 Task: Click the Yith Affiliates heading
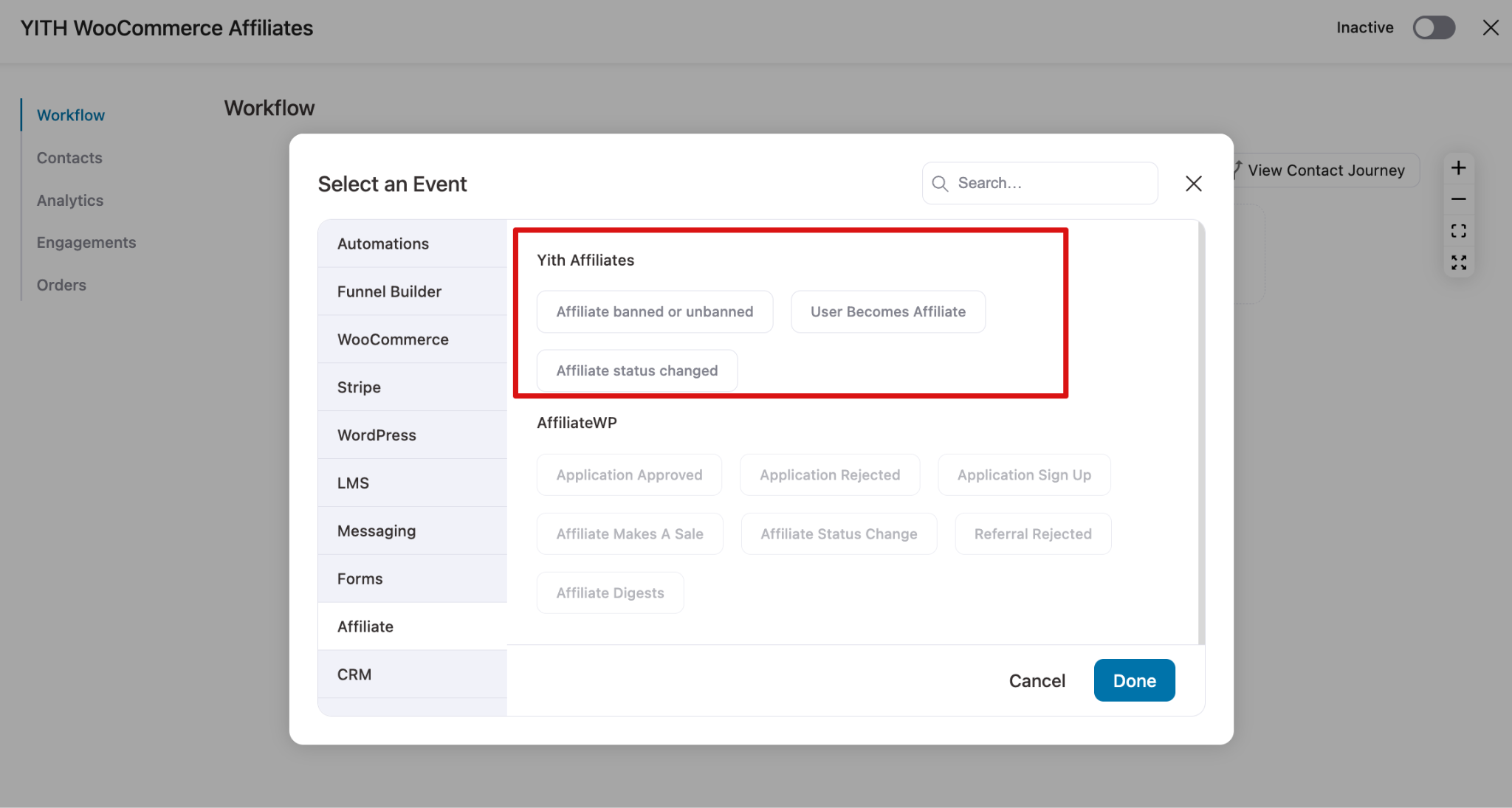click(x=585, y=260)
